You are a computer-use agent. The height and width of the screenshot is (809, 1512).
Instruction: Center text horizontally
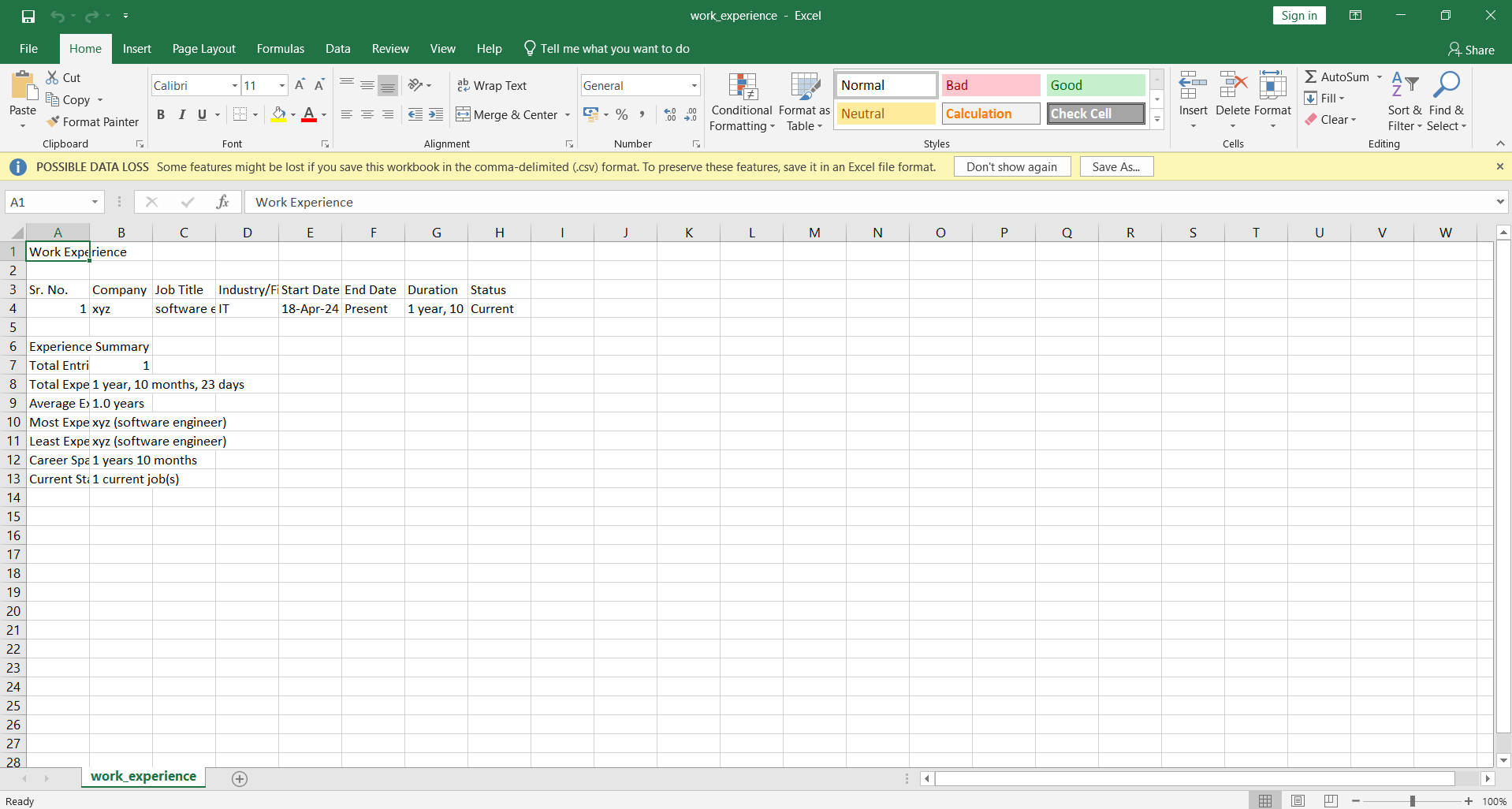367,115
